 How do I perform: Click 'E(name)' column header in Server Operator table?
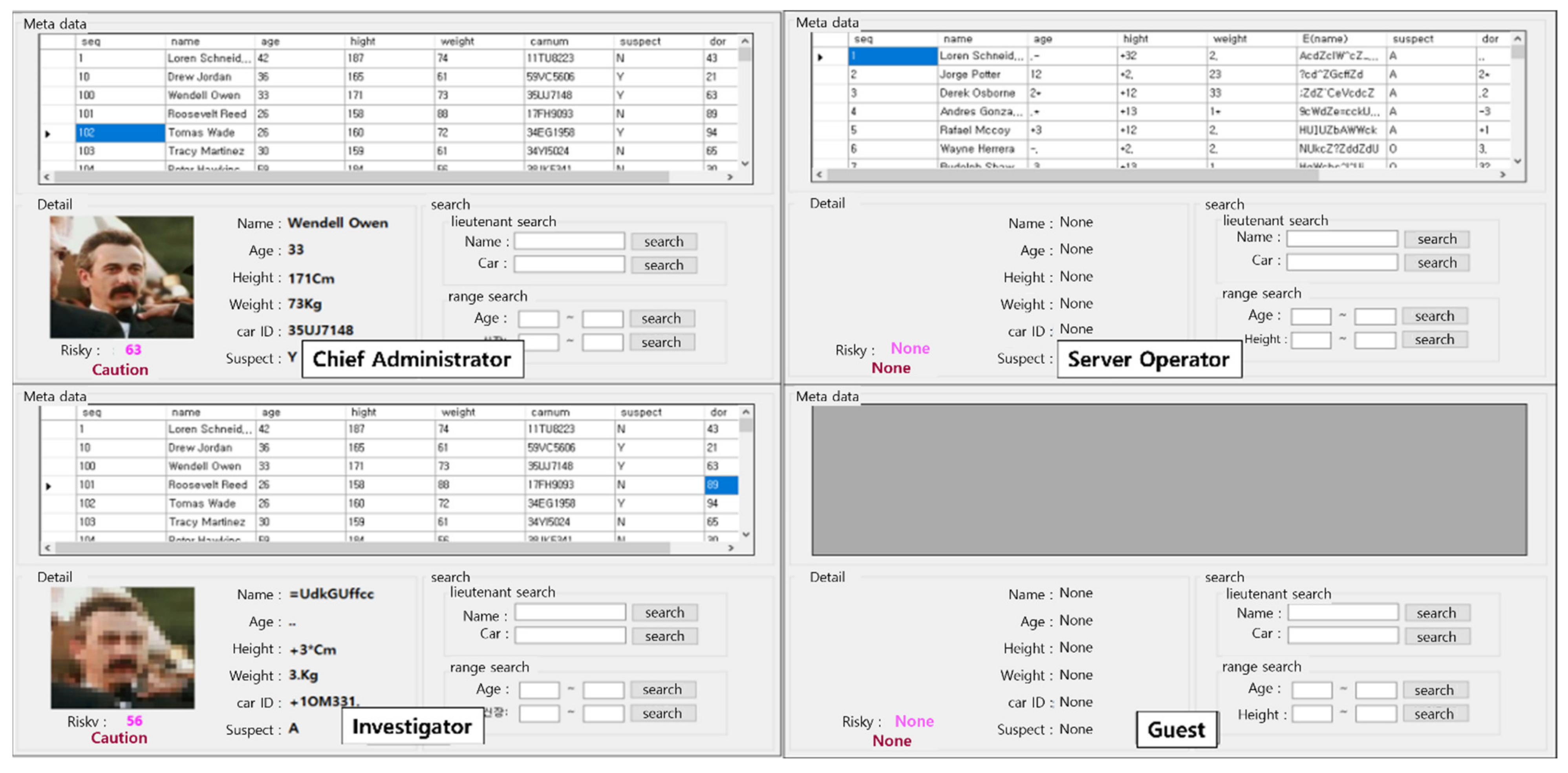[1325, 38]
